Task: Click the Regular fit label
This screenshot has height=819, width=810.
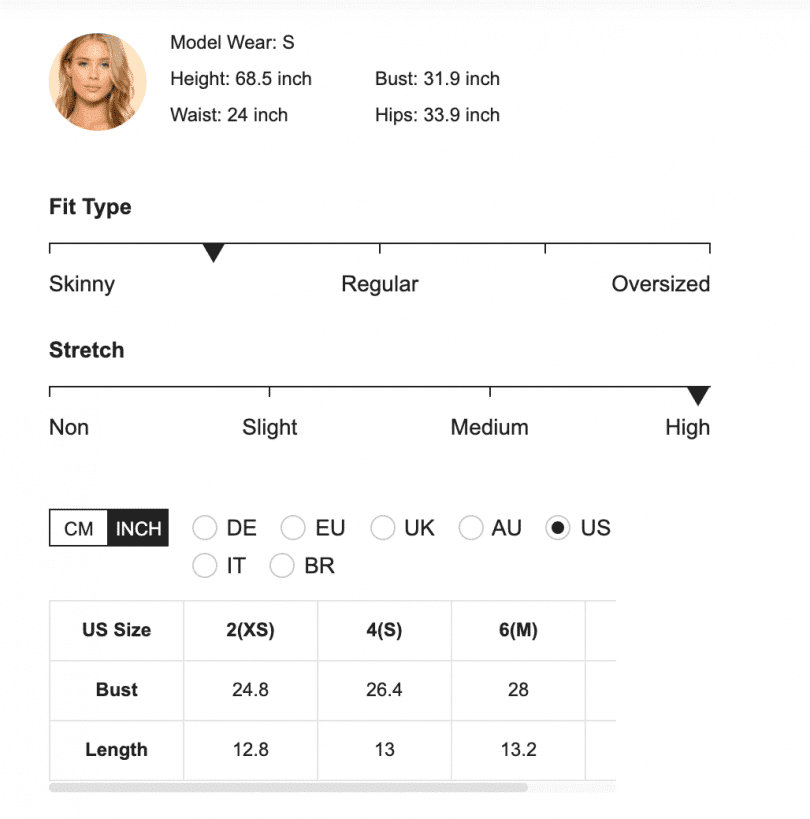Action: [380, 284]
